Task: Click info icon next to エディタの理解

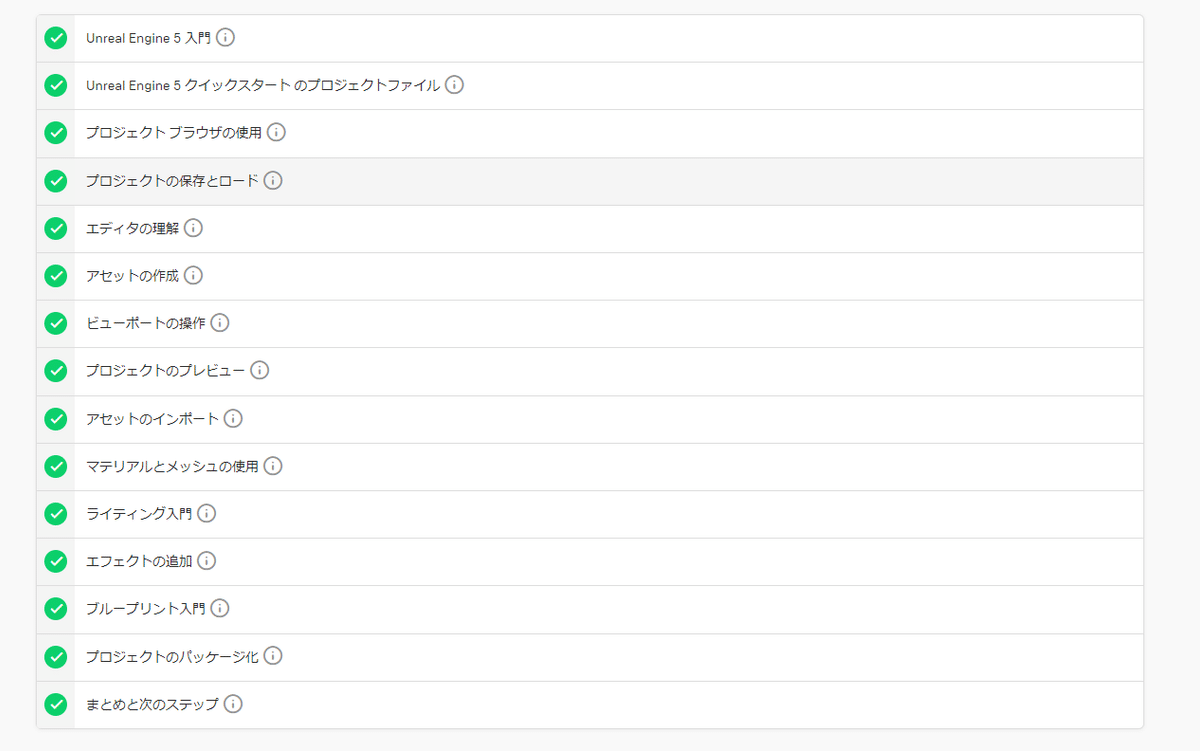Action: 193,228
